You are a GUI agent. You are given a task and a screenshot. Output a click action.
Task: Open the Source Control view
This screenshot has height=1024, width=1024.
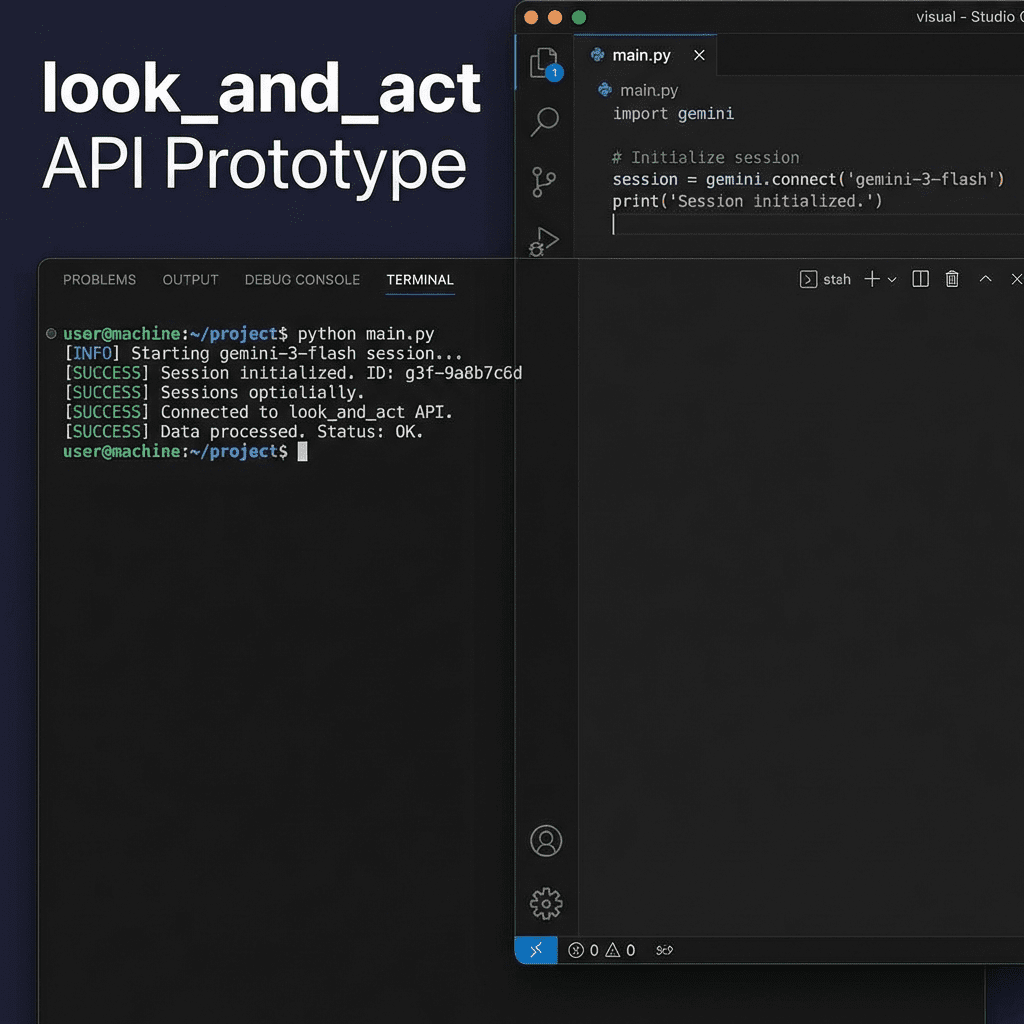[x=545, y=182]
